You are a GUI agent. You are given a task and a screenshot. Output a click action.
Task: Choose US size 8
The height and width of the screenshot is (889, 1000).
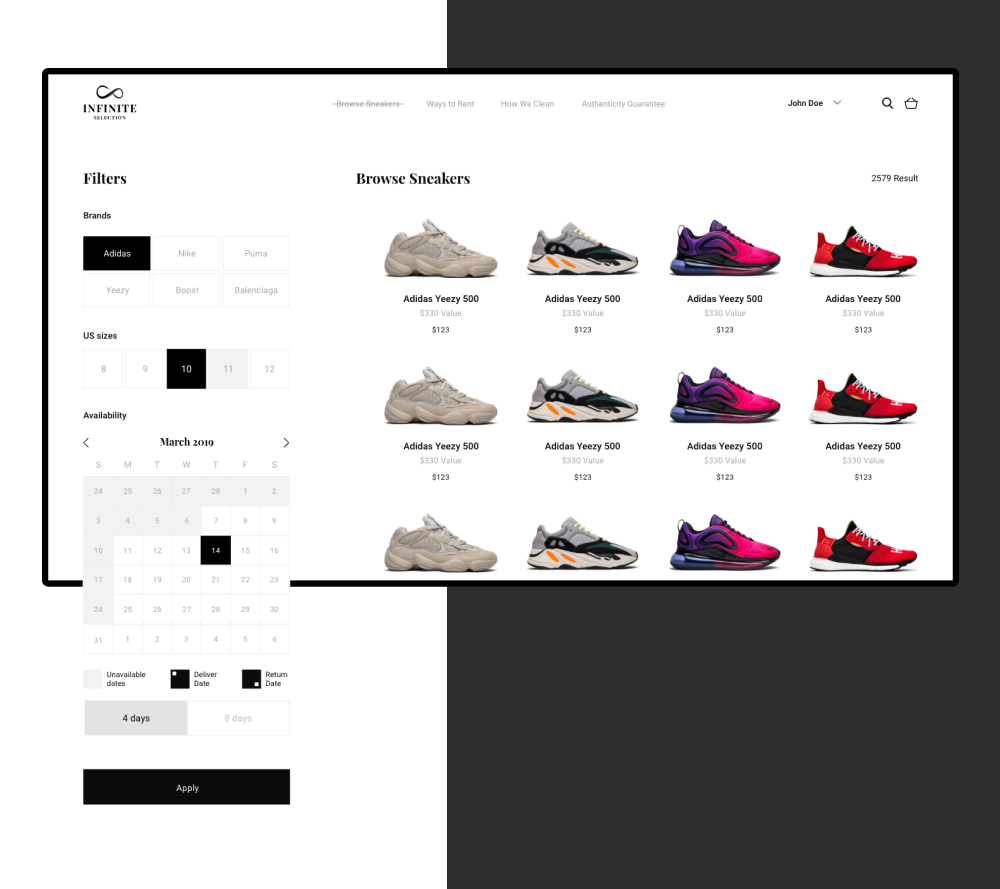click(103, 369)
